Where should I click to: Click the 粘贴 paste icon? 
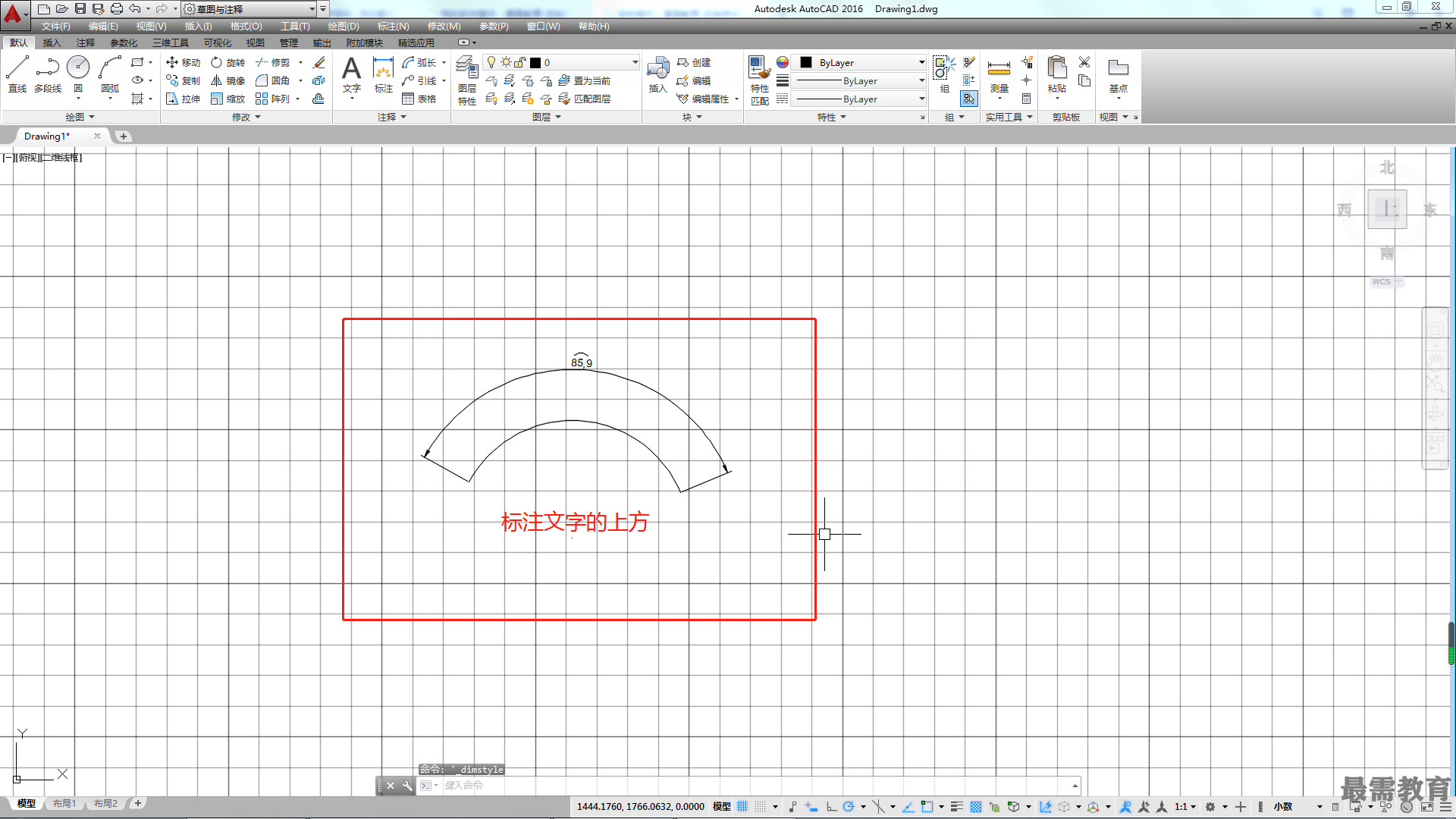[x=1056, y=76]
